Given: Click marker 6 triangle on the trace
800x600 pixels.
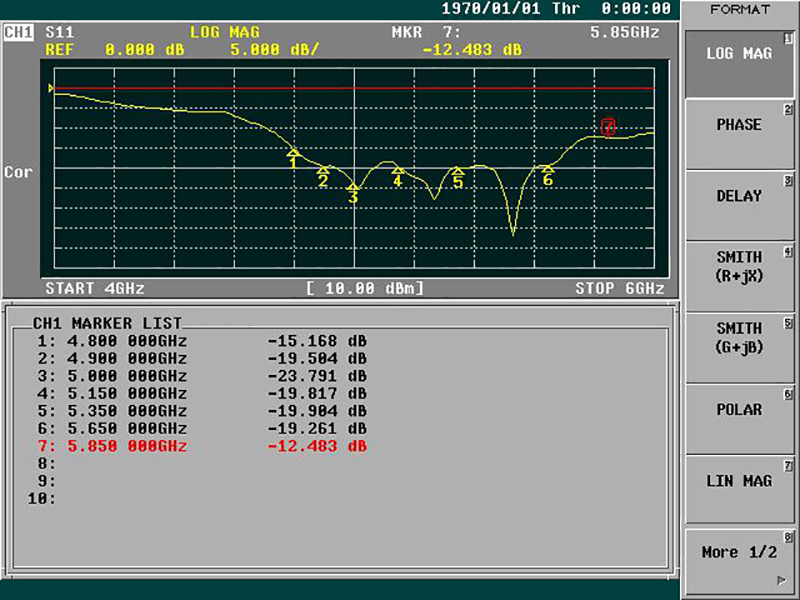Looking at the screenshot, I should coord(547,169).
